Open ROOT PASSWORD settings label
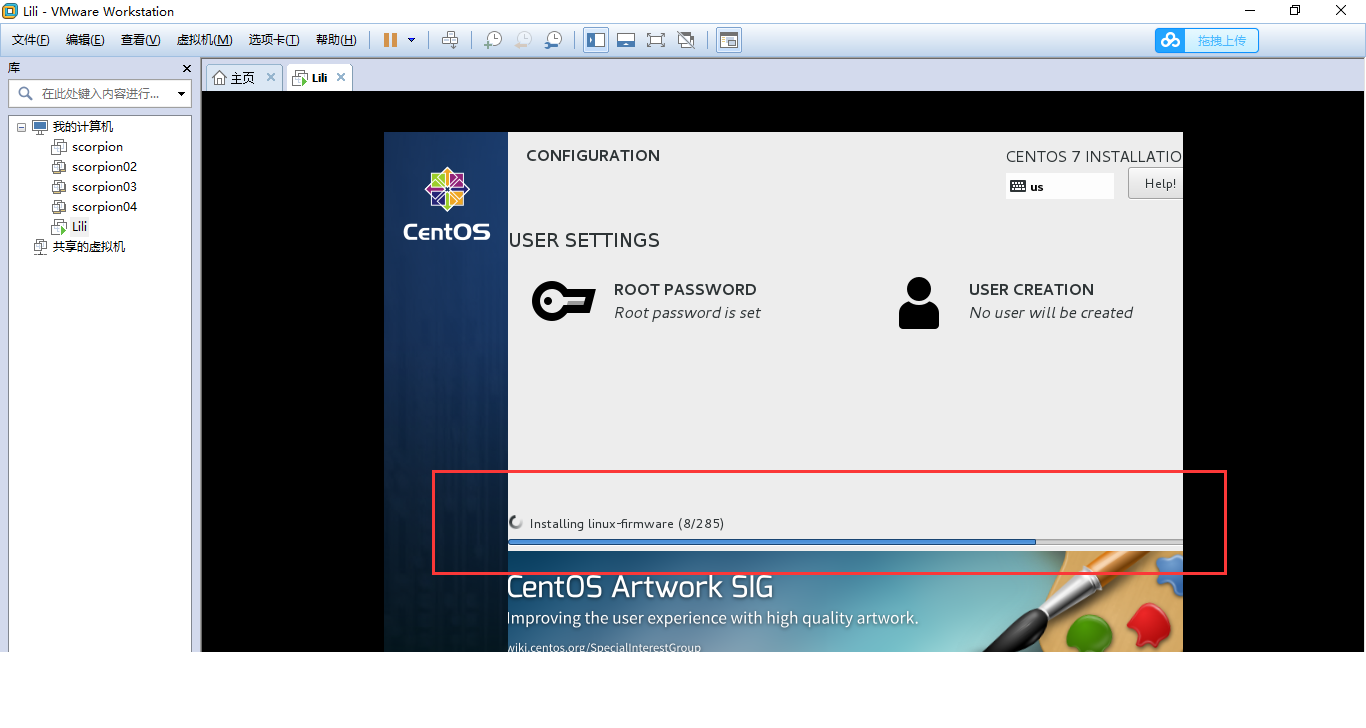This screenshot has height=728, width=1366. point(685,290)
